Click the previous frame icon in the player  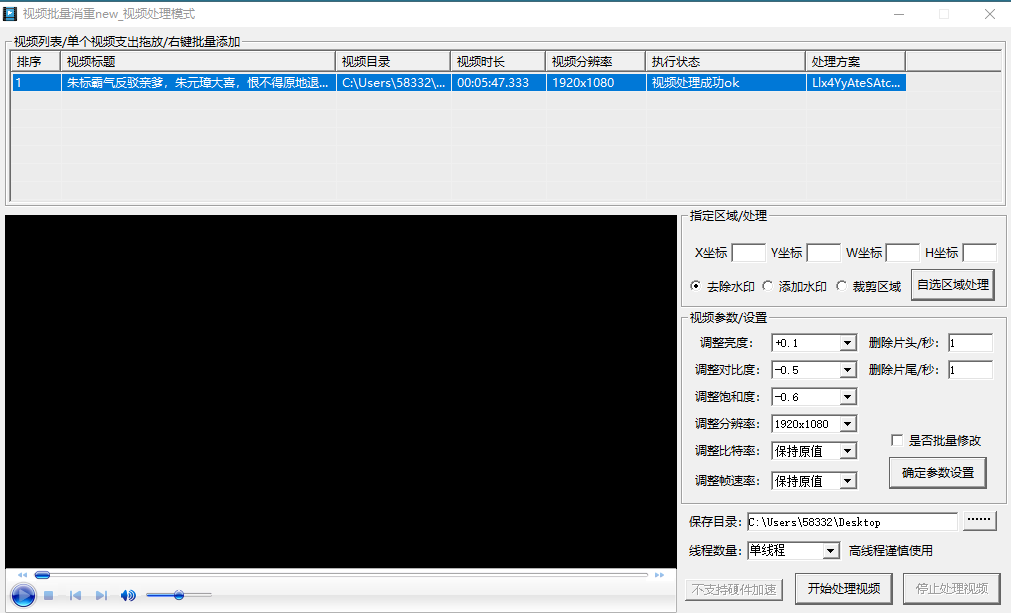(74, 595)
